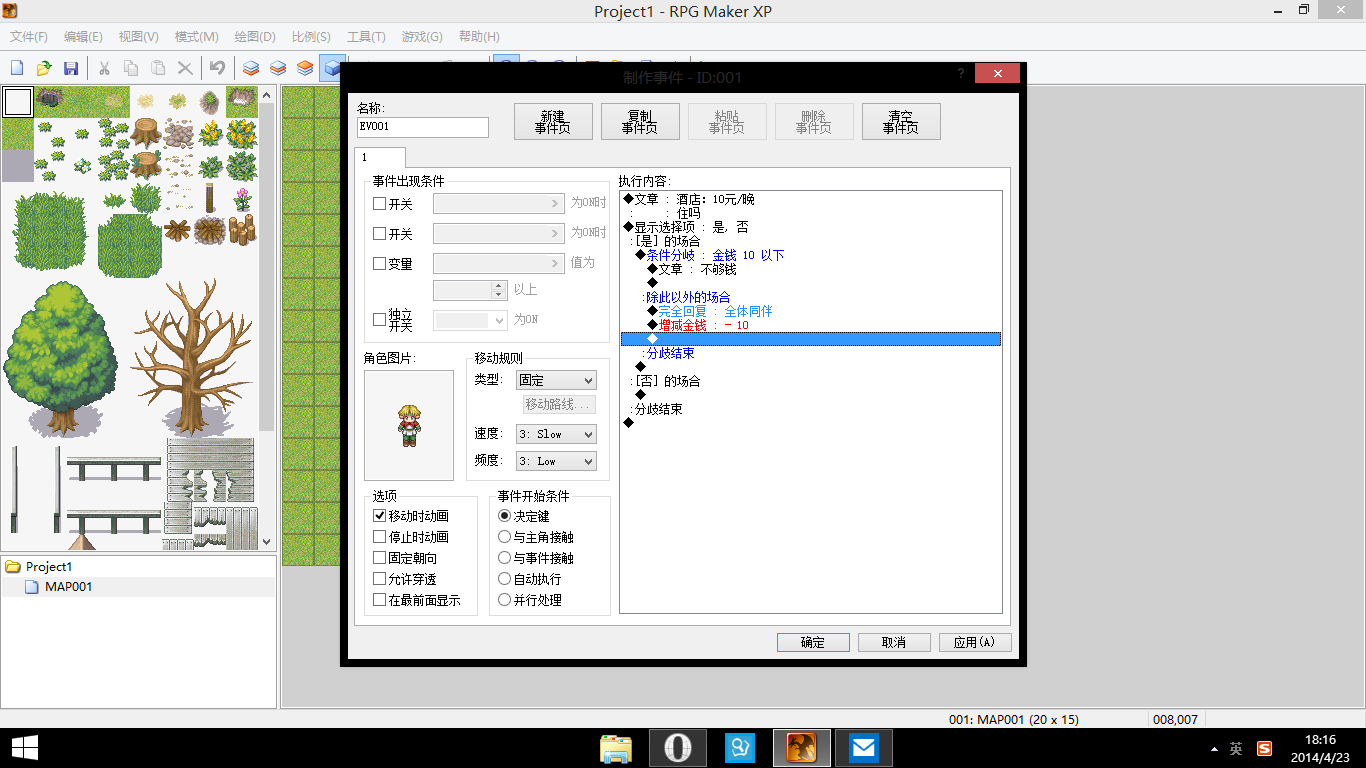Open project using the folder toolbar icon

[x=44, y=68]
